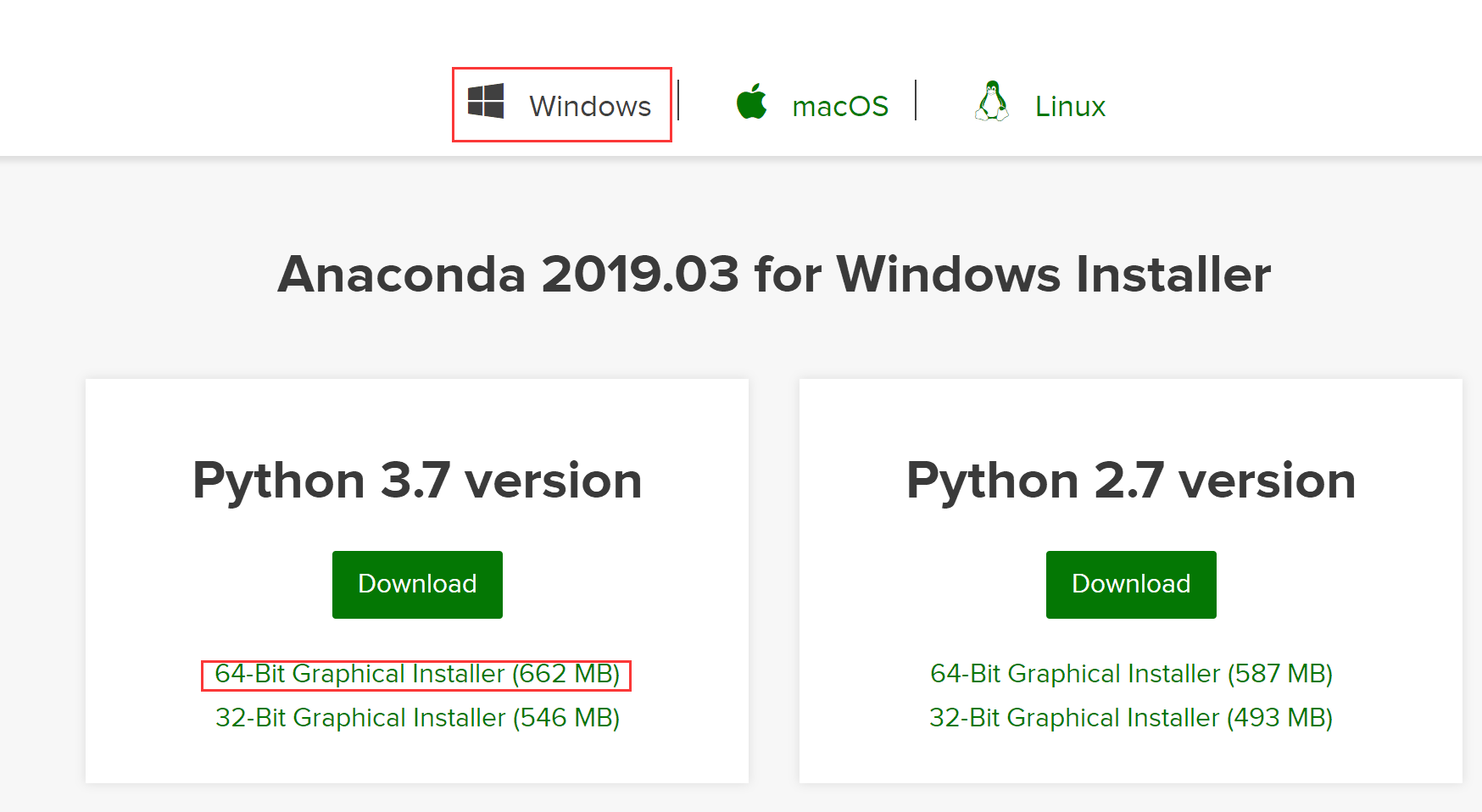Screen dimensions: 1482x812
Task: Click the green Apple logo icon
Action: [751, 102]
